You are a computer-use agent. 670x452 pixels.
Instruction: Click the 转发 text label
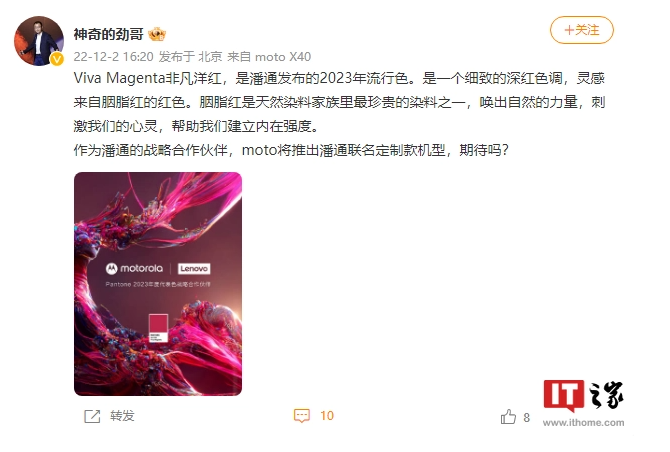pos(122,416)
